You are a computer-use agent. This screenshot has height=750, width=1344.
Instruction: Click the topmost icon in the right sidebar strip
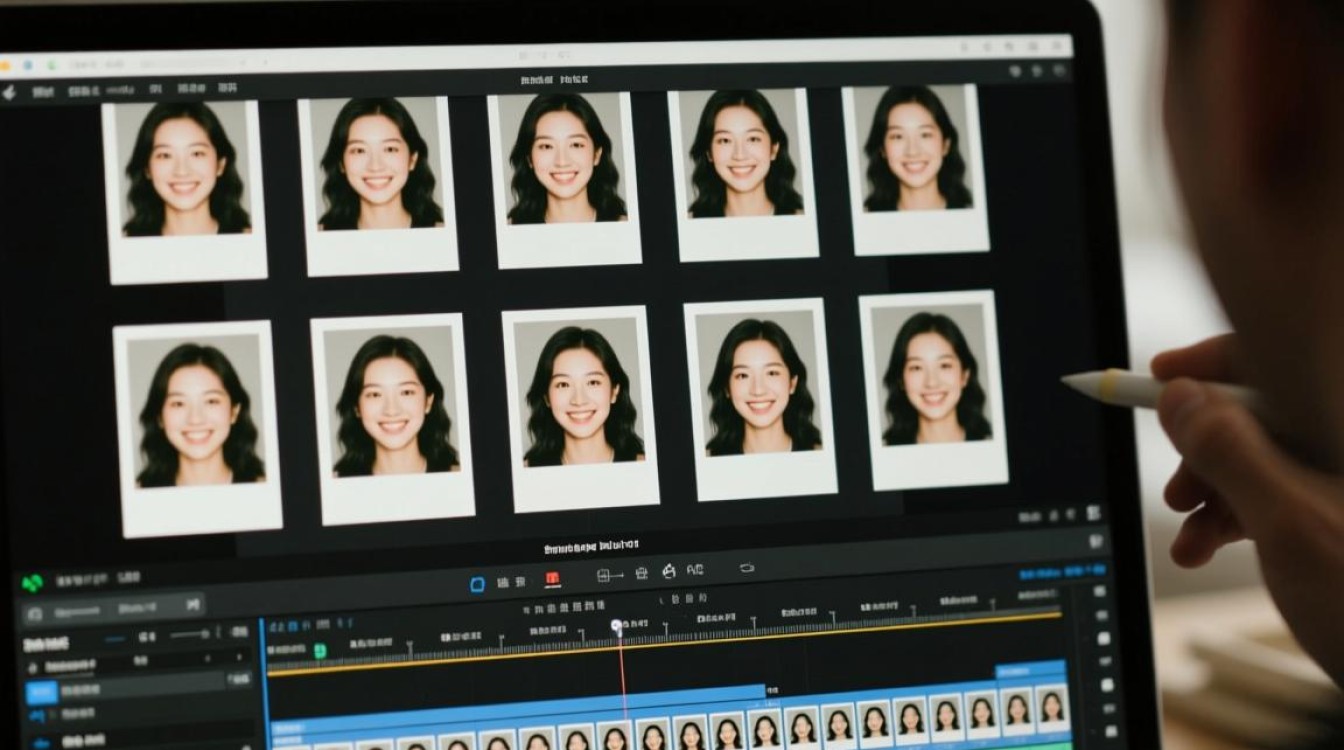[x=1100, y=591]
